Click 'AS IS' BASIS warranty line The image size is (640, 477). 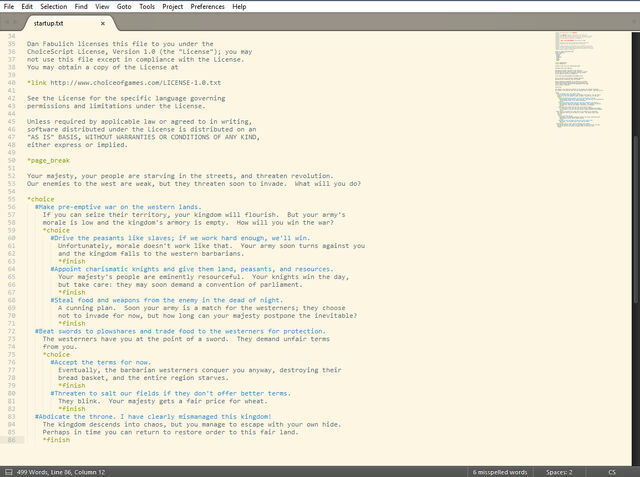143,137
